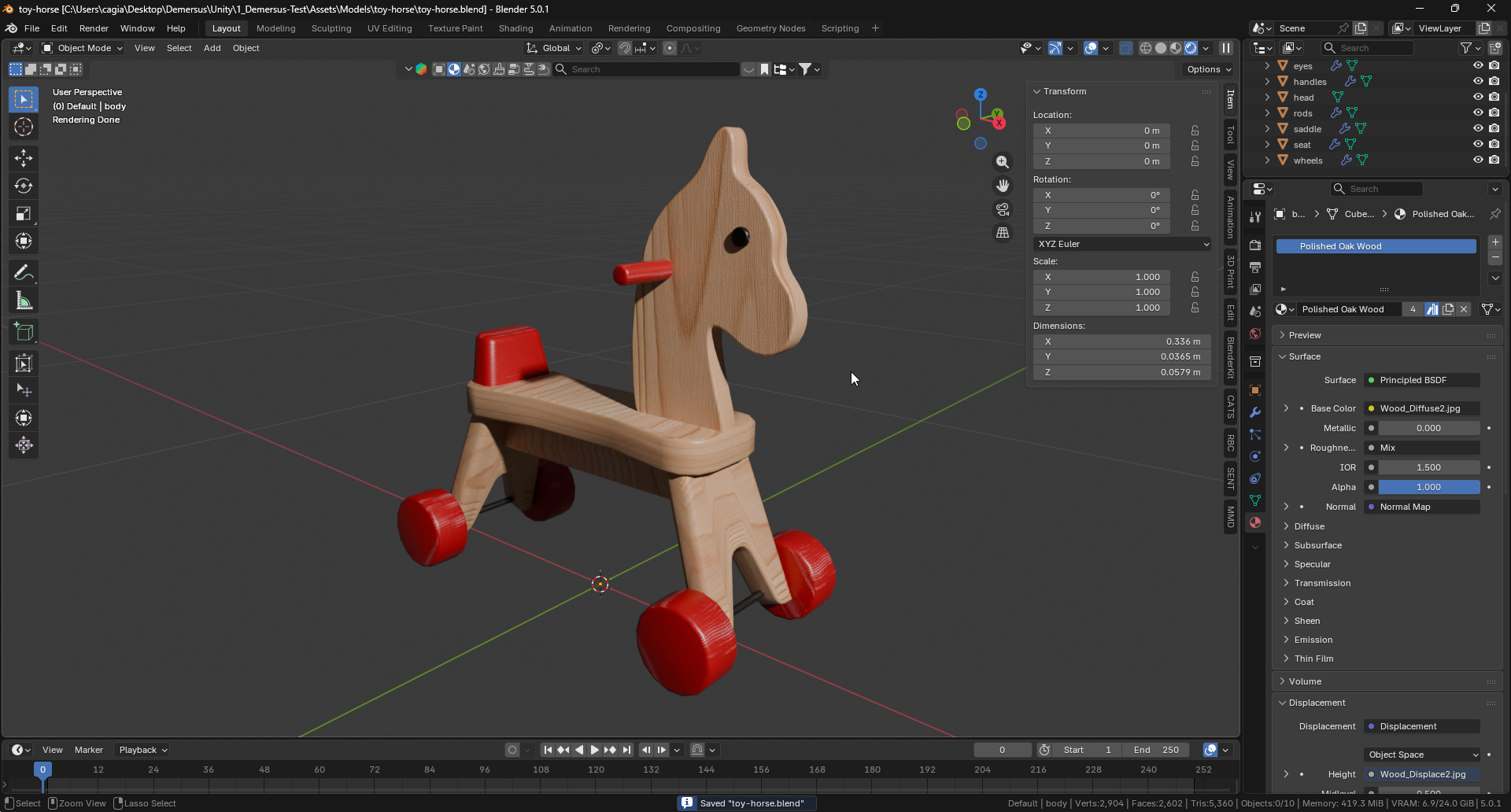Expand the Emission section

pyautogui.click(x=1313, y=640)
